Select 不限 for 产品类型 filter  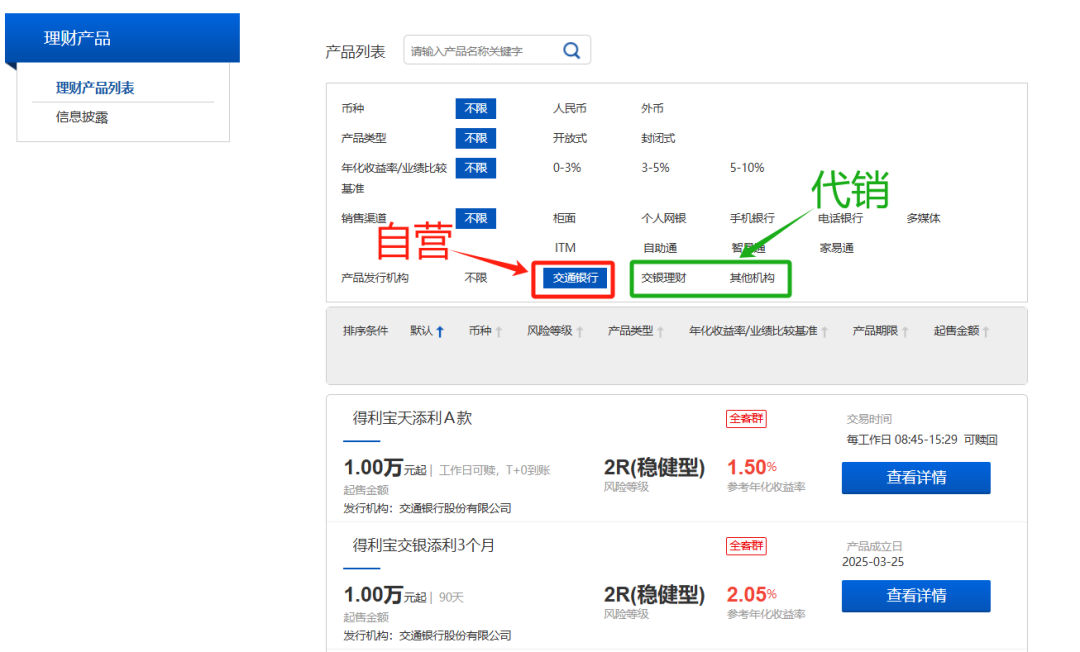pyautogui.click(x=475, y=138)
